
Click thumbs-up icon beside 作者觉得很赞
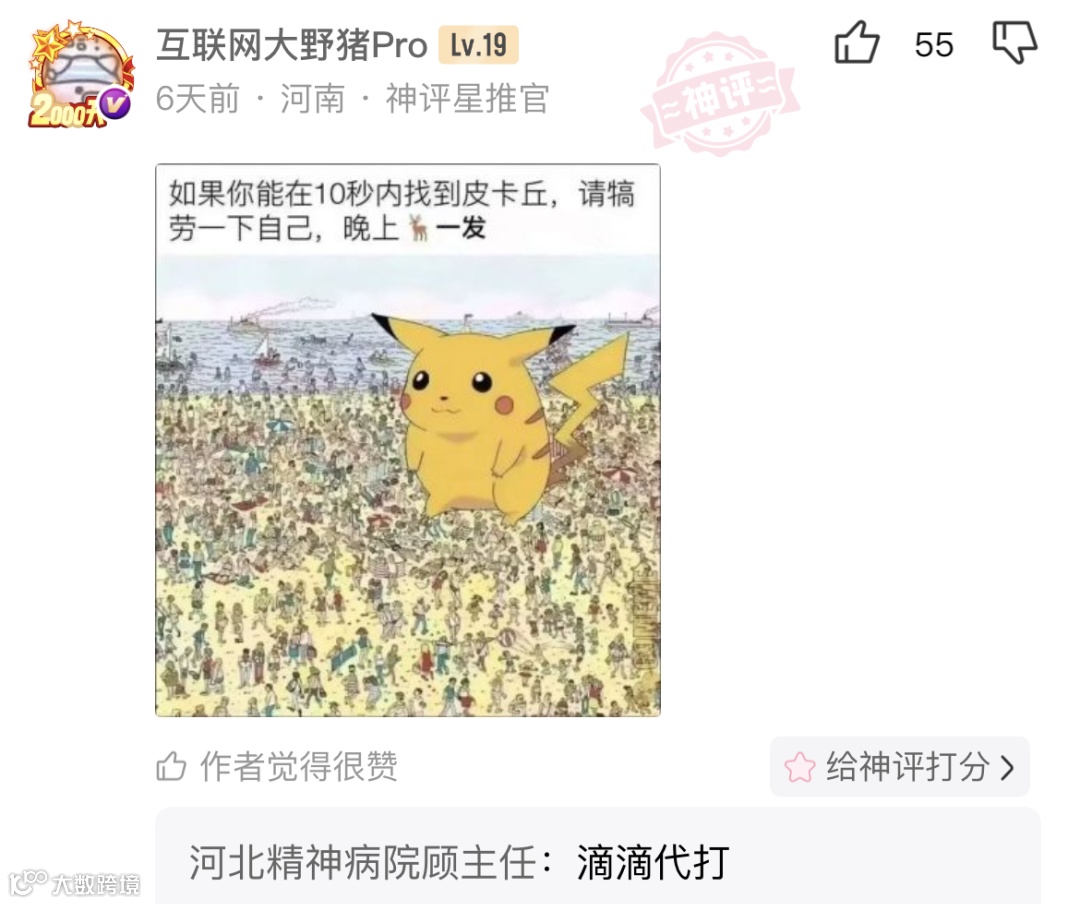[x=171, y=766]
